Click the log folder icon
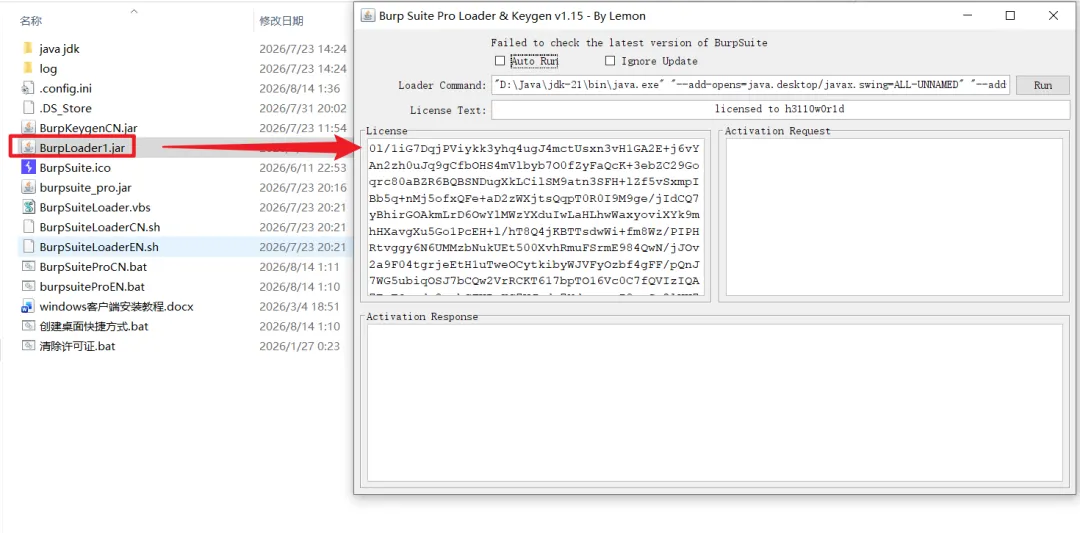 coord(28,69)
